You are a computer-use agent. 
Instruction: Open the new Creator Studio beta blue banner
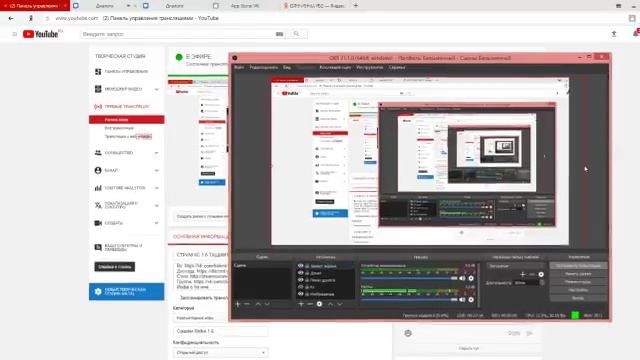(x=127, y=291)
